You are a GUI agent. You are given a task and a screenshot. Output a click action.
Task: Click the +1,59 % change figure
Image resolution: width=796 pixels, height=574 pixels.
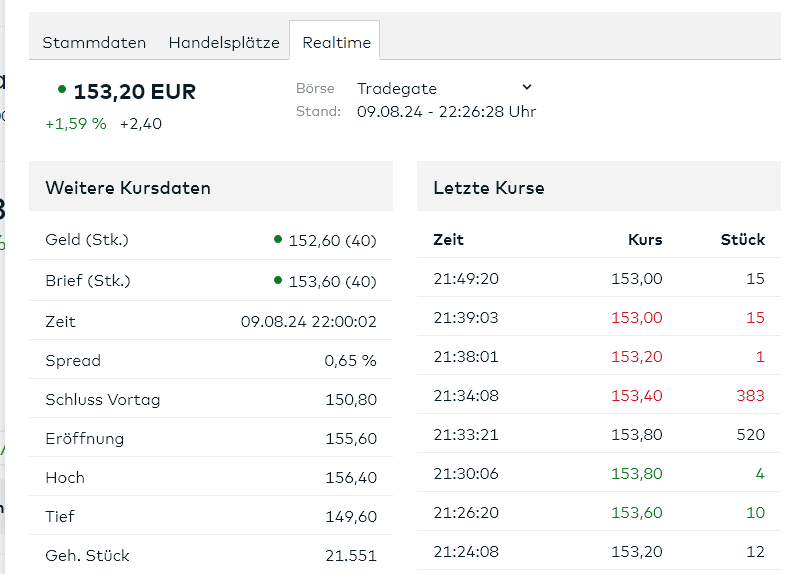76,124
